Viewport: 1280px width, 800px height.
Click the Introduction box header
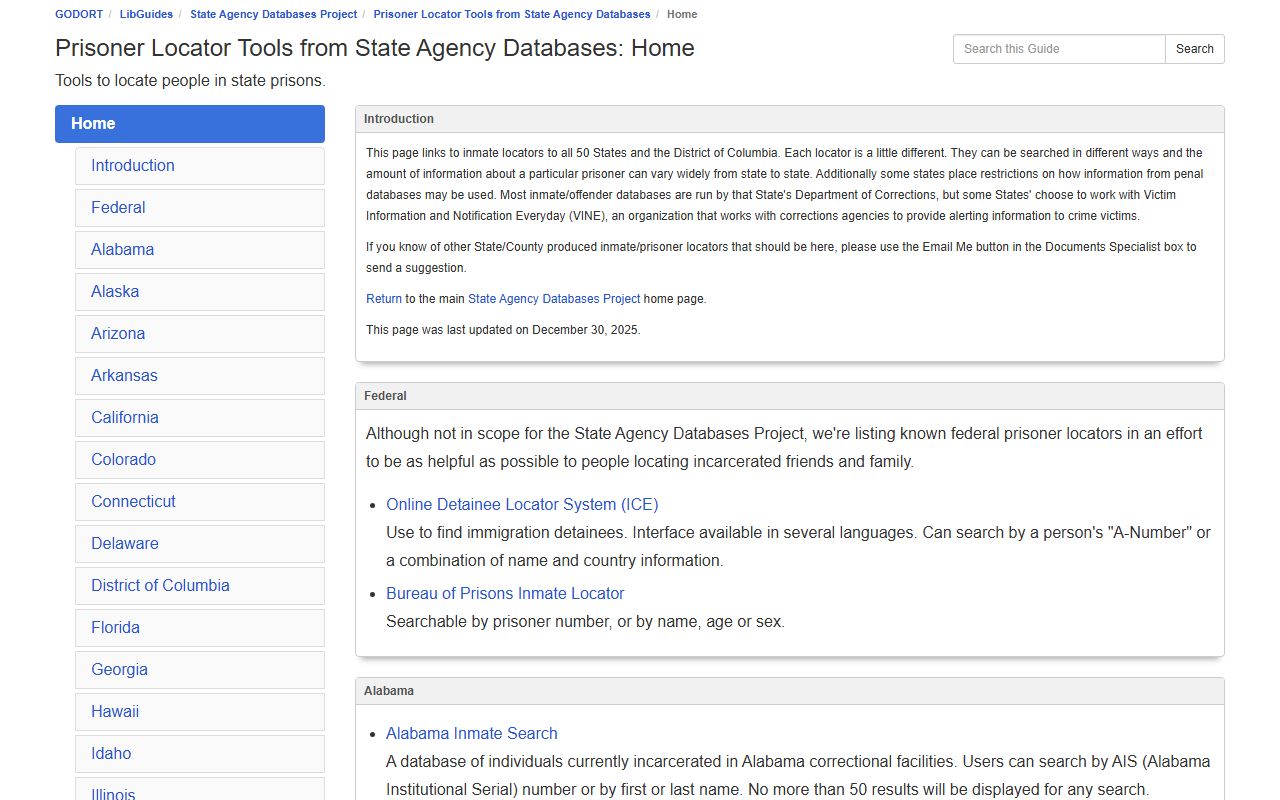pos(790,119)
